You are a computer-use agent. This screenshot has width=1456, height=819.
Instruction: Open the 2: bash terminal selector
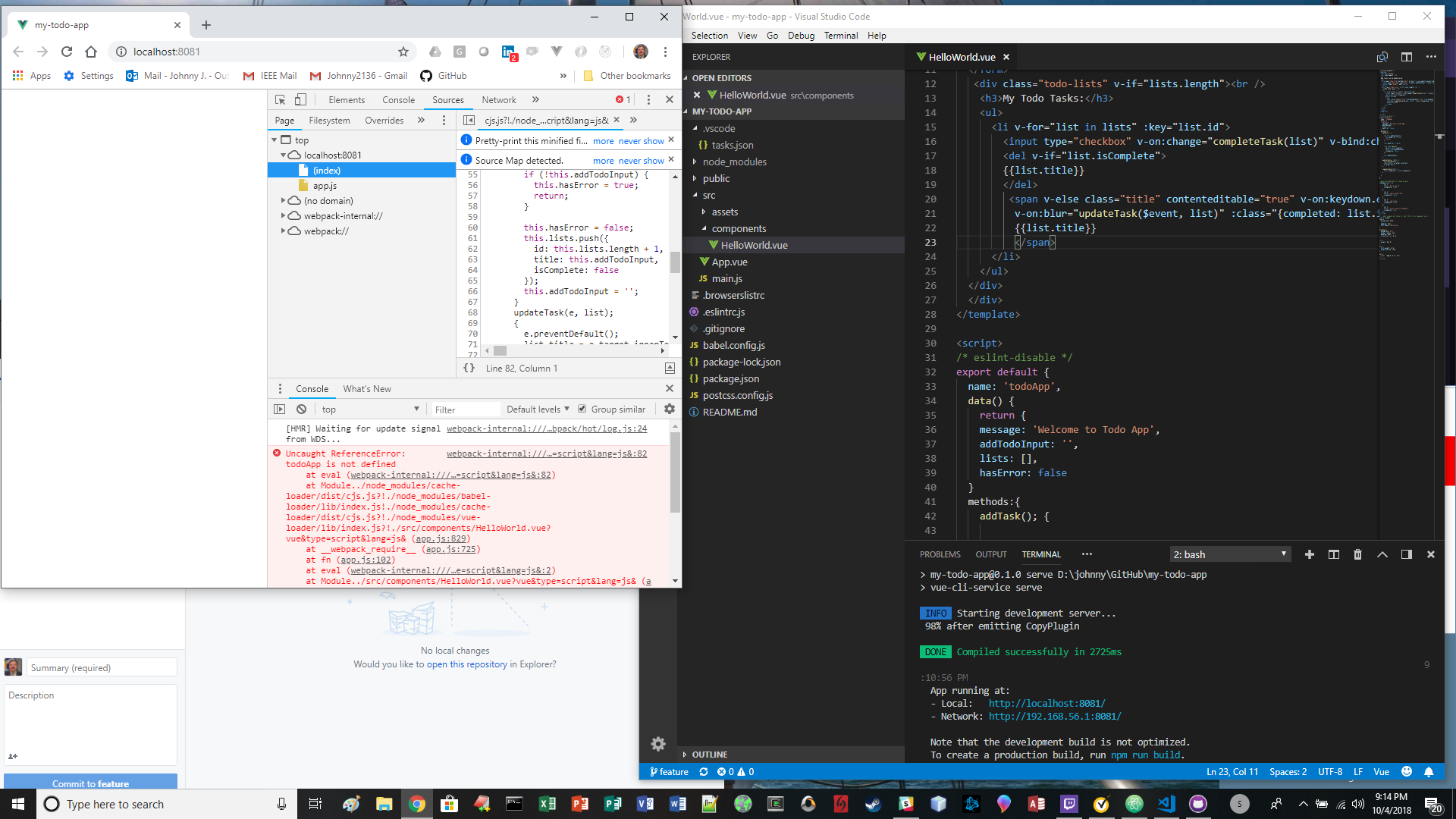click(x=1228, y=554)
